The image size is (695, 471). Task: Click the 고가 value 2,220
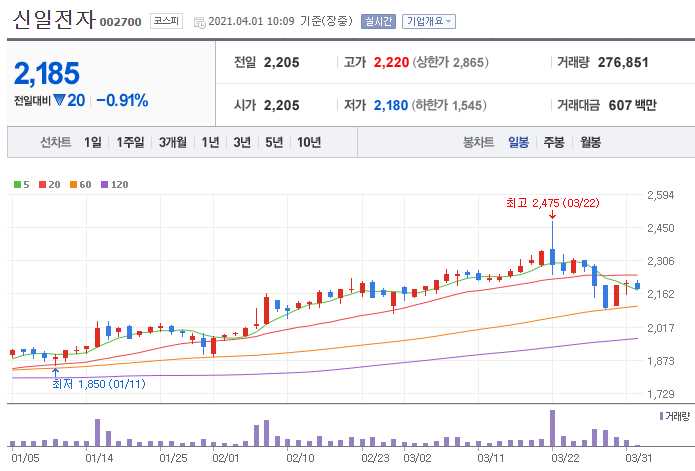(391, 62)
